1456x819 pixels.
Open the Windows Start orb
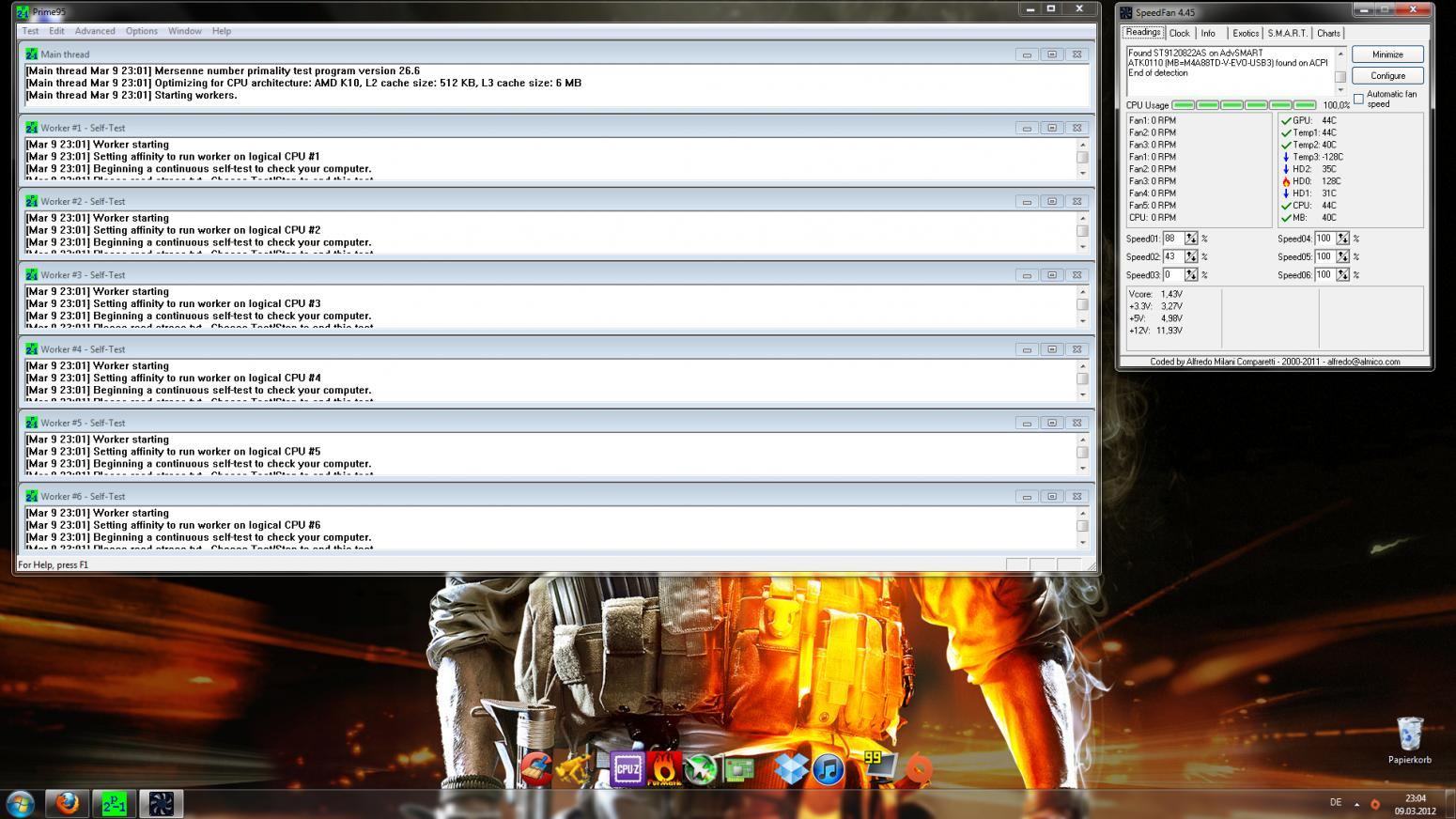pyautogui.click(x=20, y=804)
